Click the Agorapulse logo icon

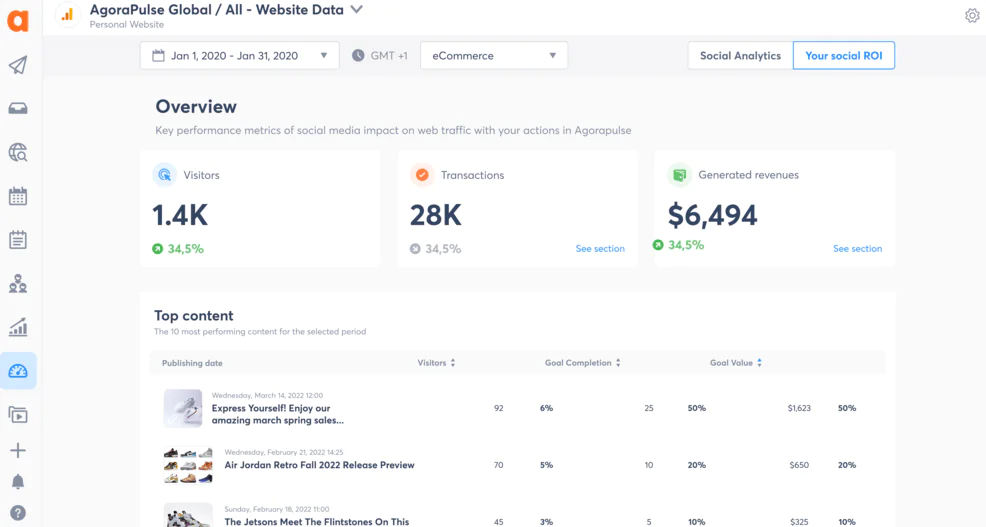(18, 21)
